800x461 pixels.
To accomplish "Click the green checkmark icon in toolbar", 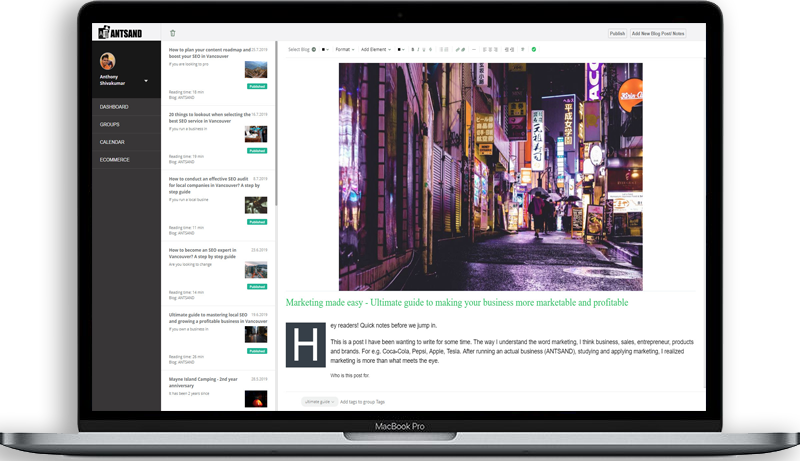I will [x=534, y=49].
